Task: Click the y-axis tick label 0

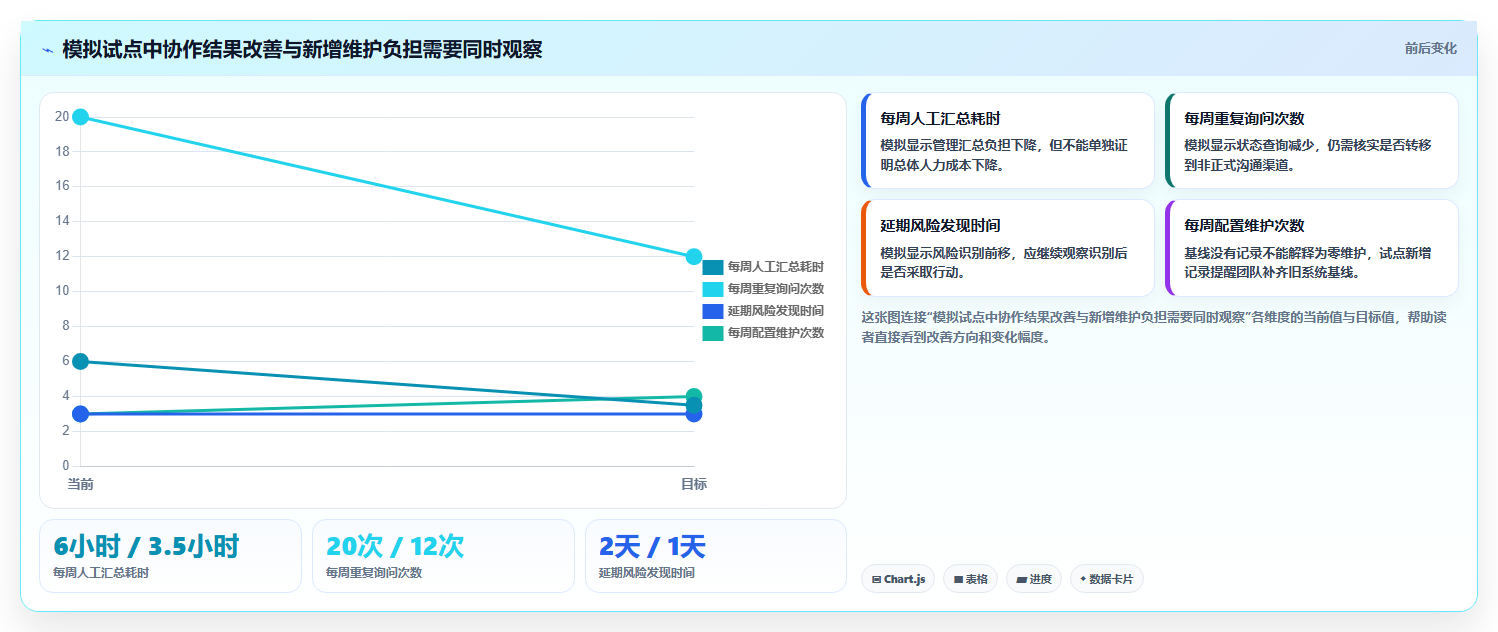Action: 66,466
